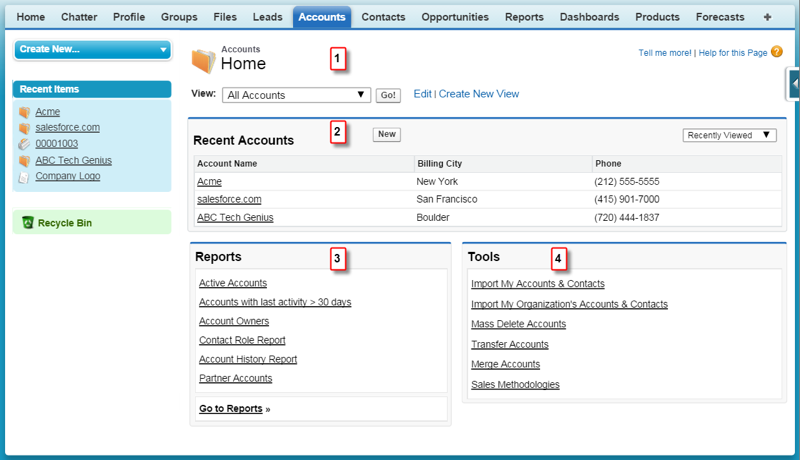
Task: Click the document icon beside Company Logo
Action: click(x=23, y=177)
